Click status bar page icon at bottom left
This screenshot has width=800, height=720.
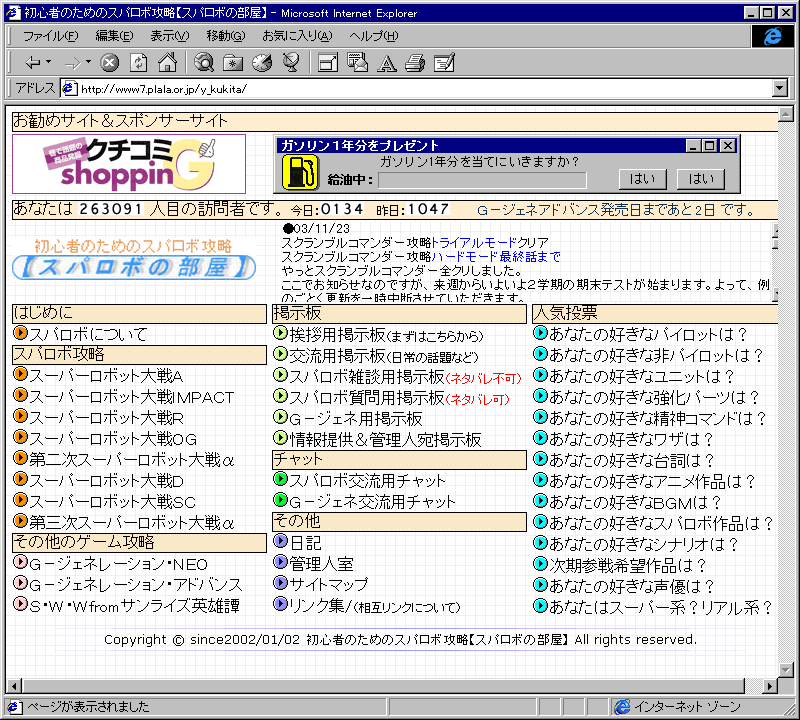[x=14, y=707]
